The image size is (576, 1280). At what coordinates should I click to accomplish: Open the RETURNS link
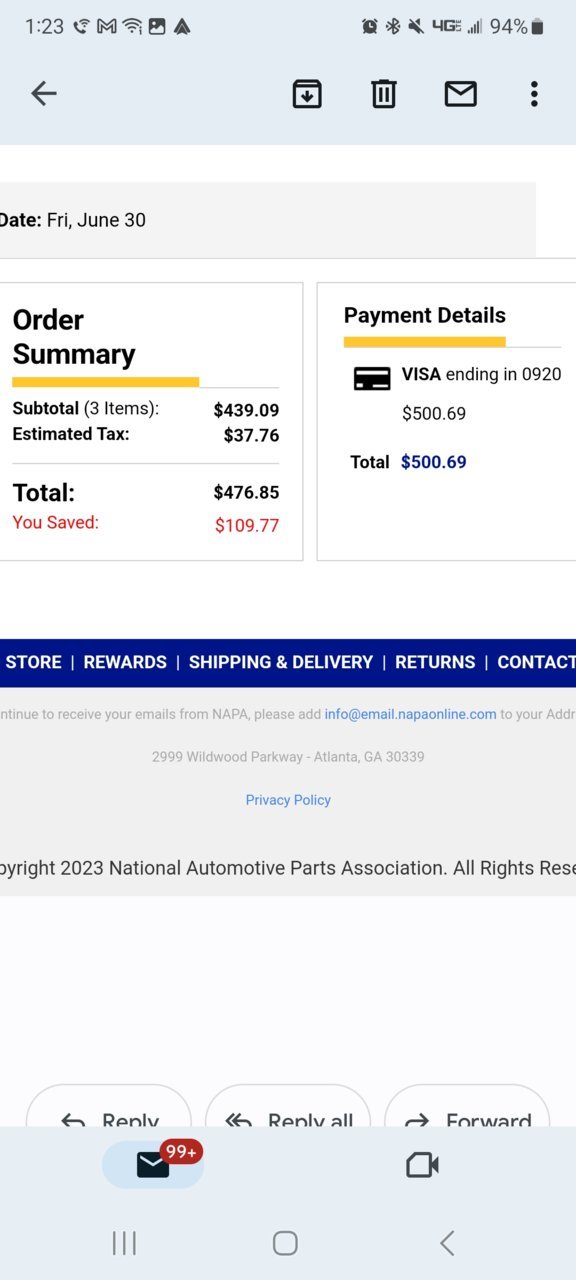(435, 662)
